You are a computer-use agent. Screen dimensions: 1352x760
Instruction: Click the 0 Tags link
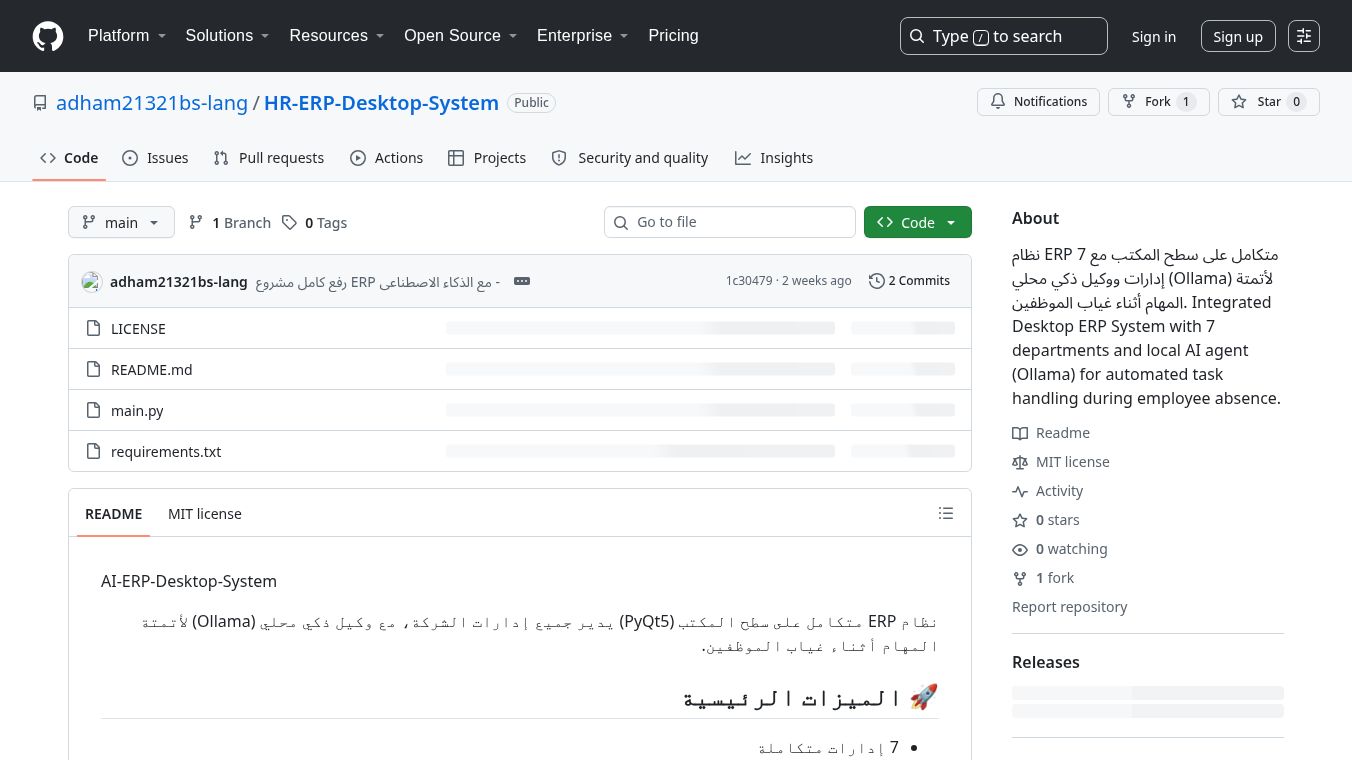(314, 223)
